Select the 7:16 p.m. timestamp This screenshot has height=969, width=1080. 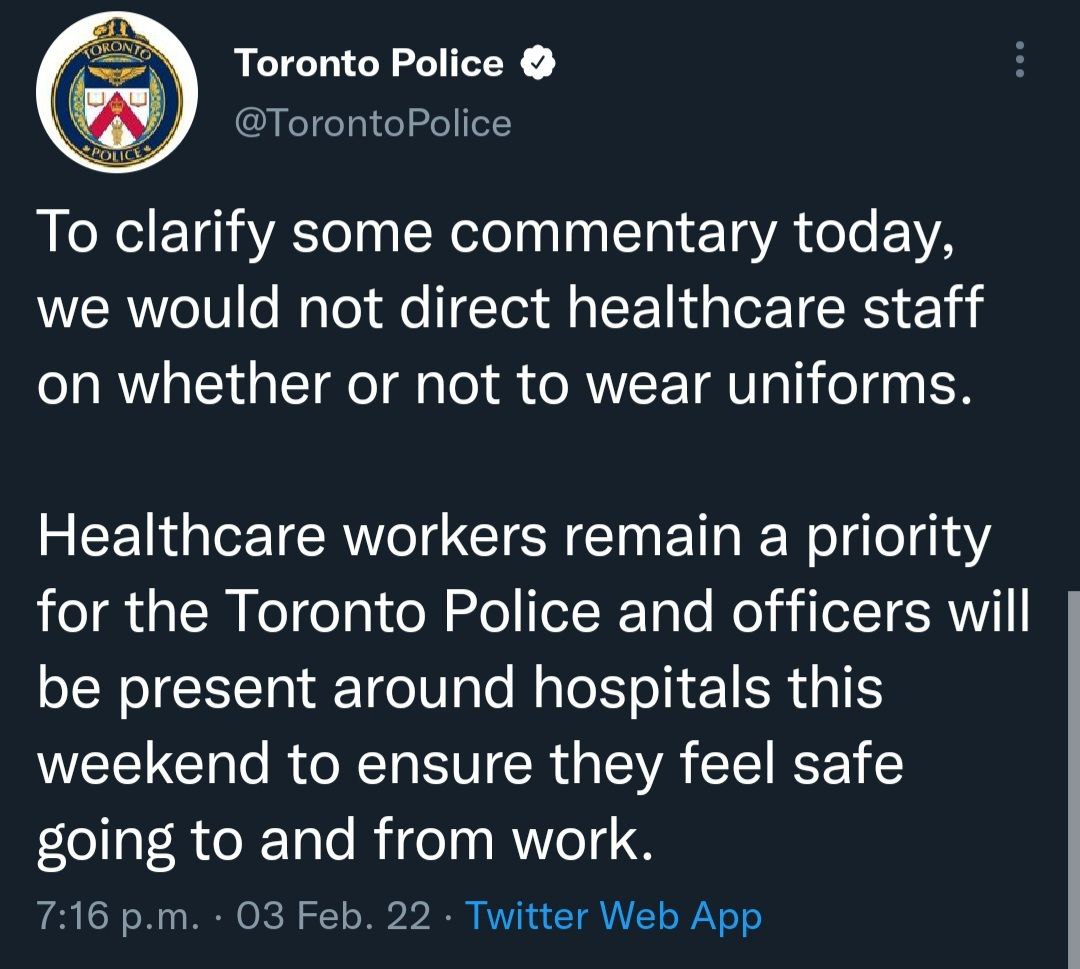[x=118, y=916]
